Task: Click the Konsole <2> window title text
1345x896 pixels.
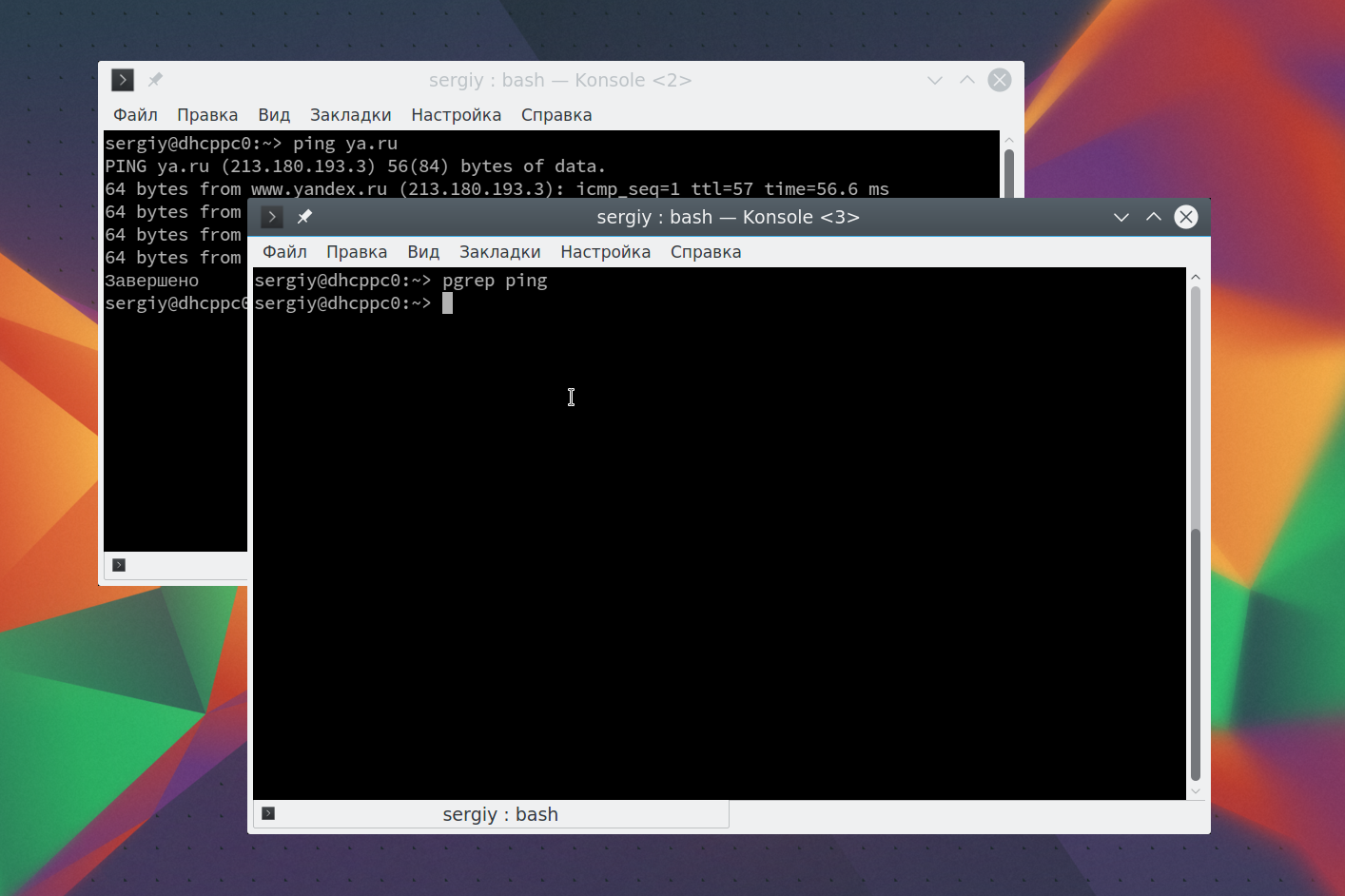Action: [559, 80]
